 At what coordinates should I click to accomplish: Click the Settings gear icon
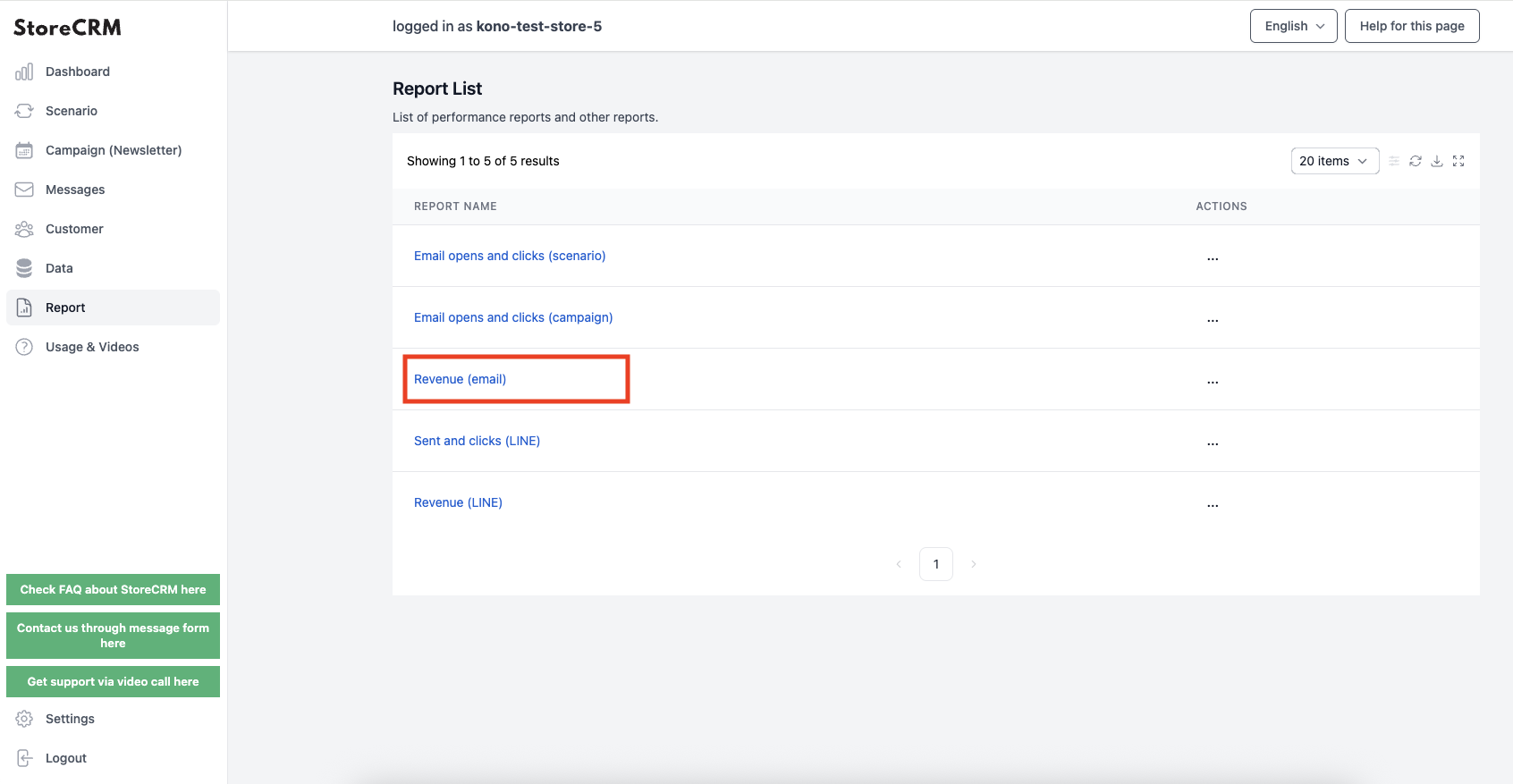(24, 719)
